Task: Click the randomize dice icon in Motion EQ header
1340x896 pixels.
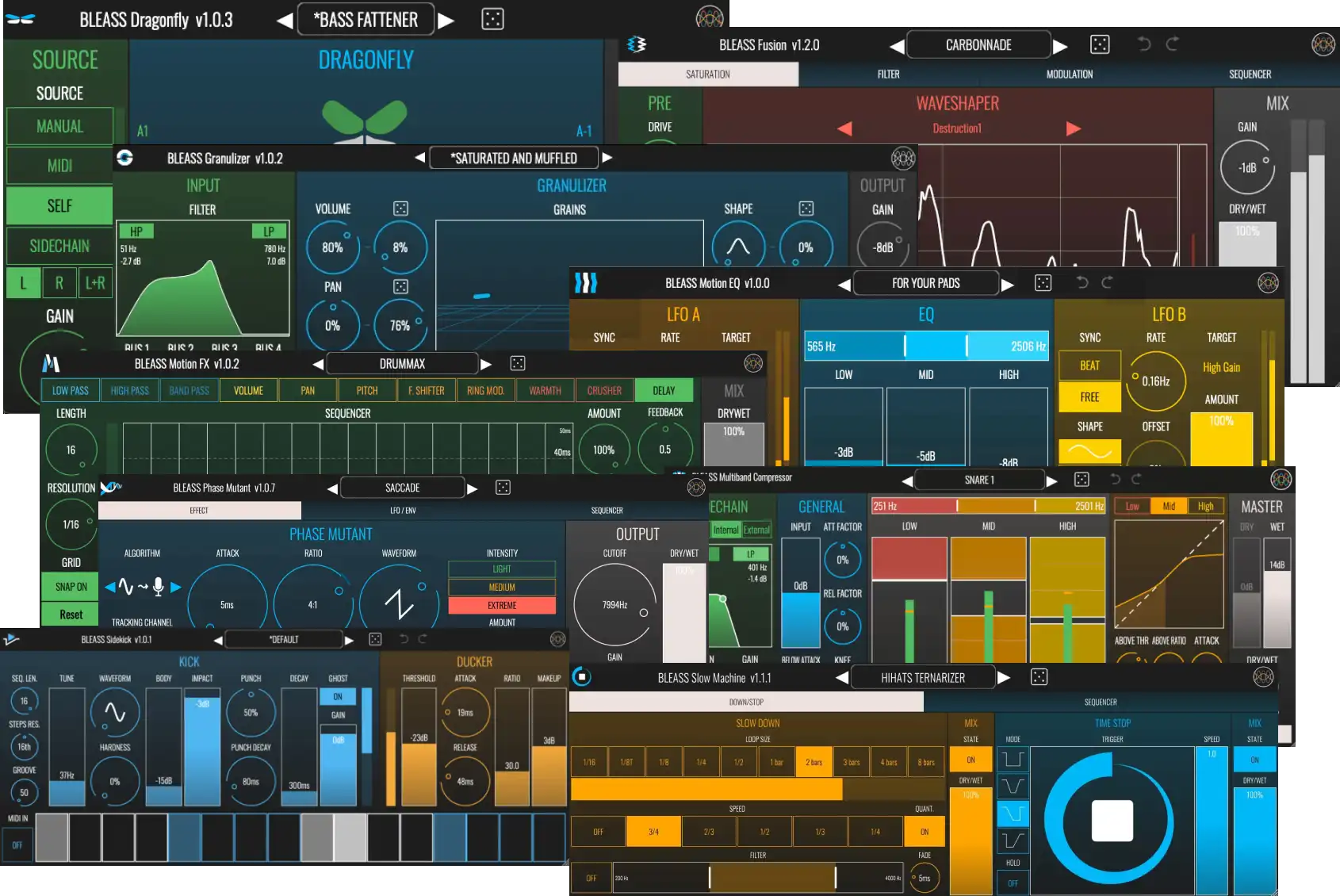Action: [x=1043, y=283]
